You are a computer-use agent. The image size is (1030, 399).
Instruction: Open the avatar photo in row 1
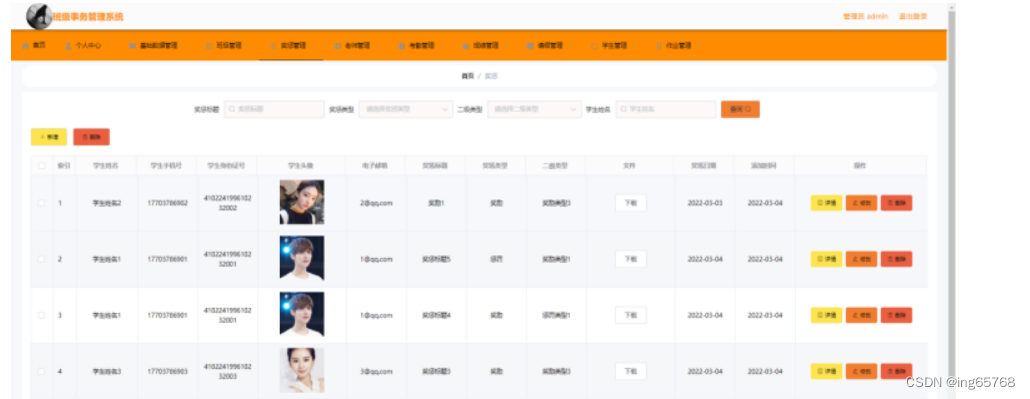click(x=302, y=202)
